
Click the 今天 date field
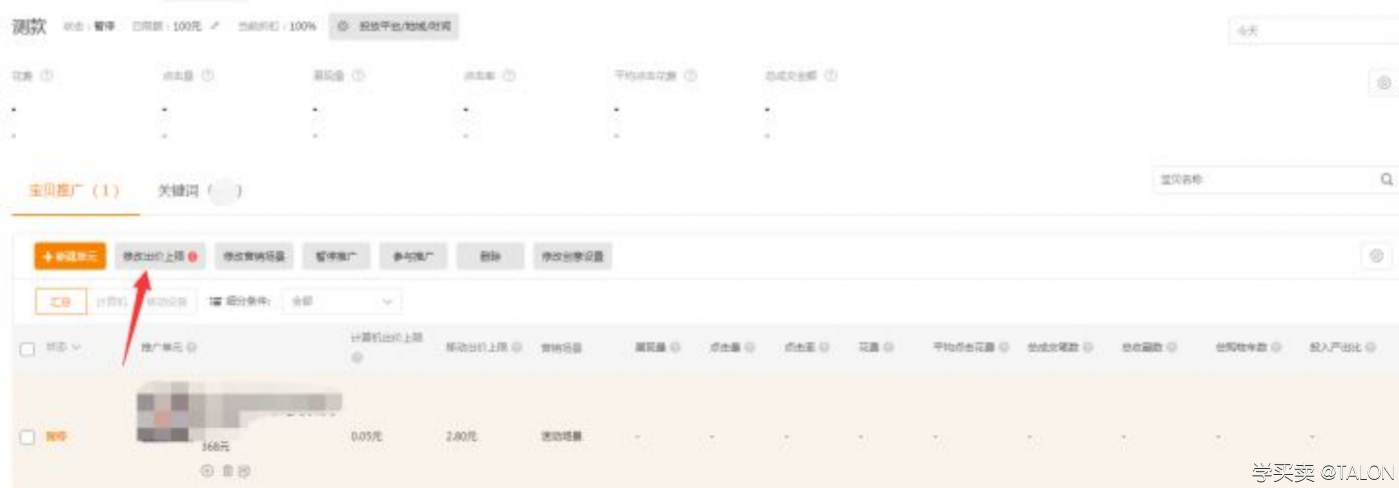point(1313,31)
